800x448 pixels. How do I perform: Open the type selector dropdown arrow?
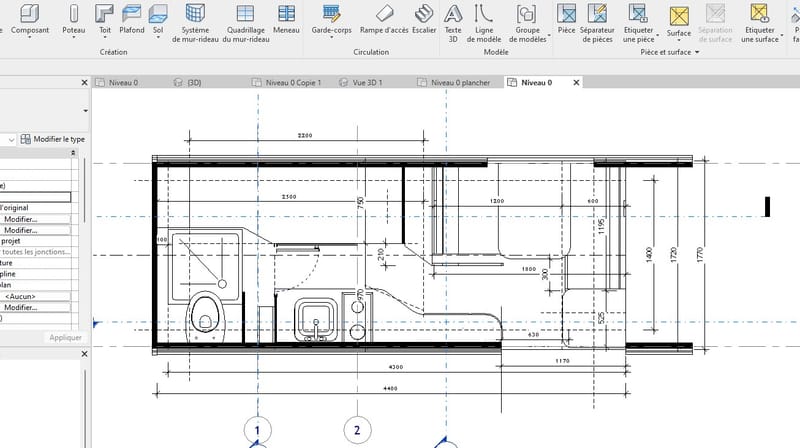pos(85,110)
